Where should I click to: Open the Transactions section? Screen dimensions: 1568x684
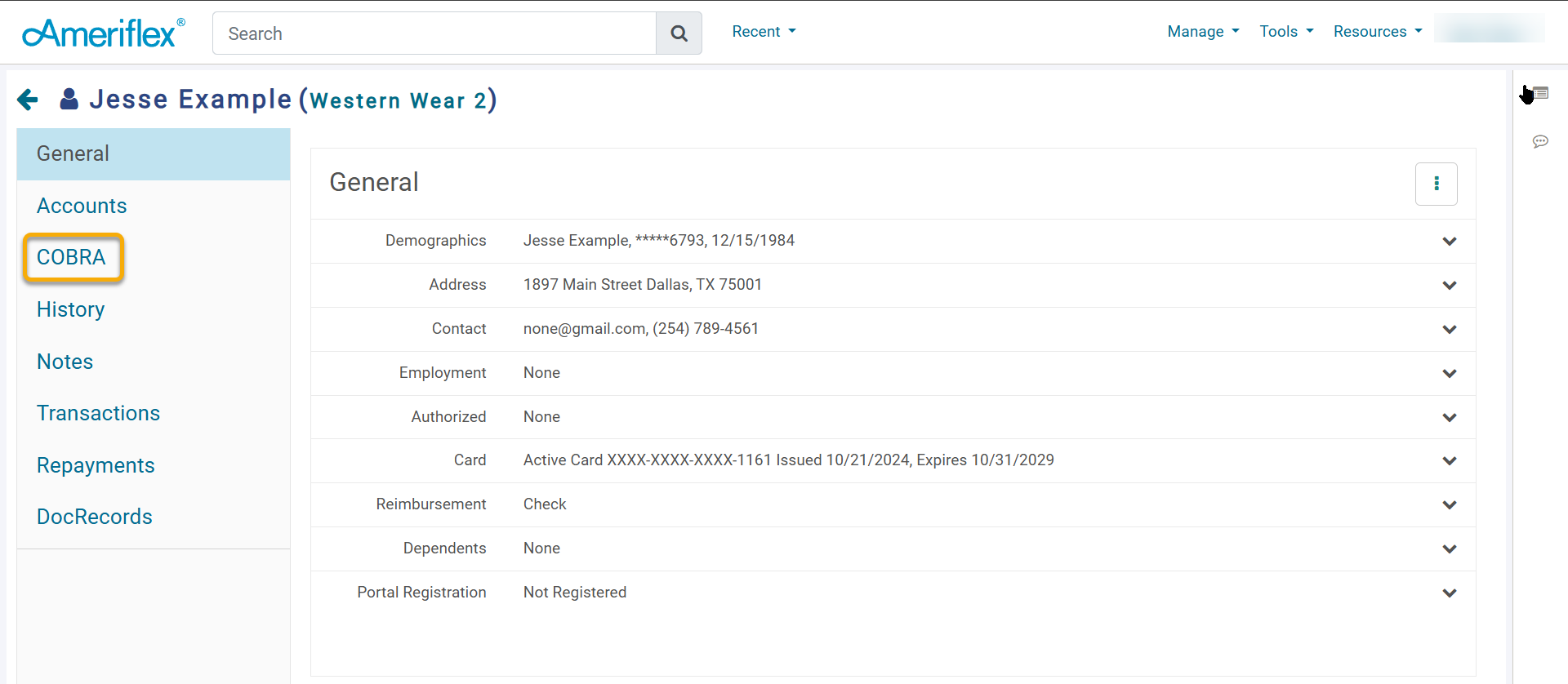98,413
